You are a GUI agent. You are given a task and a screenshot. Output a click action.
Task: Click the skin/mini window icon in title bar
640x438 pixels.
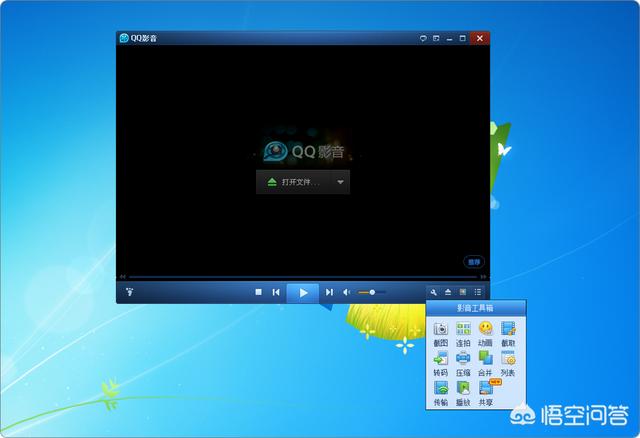pyautogui.click(x=436, y=38)
